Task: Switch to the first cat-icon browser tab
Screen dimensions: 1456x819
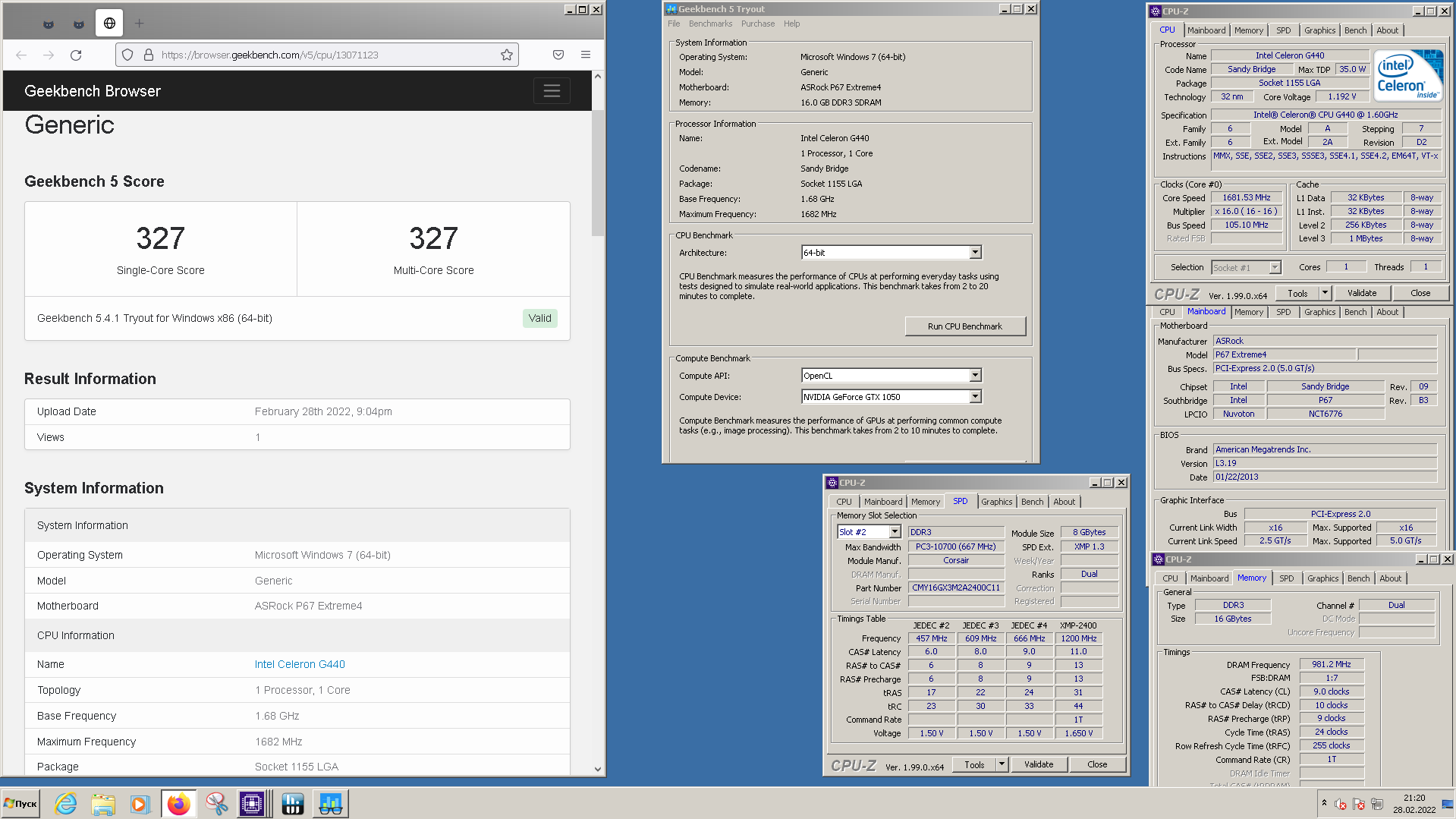Action: [49, 24]
